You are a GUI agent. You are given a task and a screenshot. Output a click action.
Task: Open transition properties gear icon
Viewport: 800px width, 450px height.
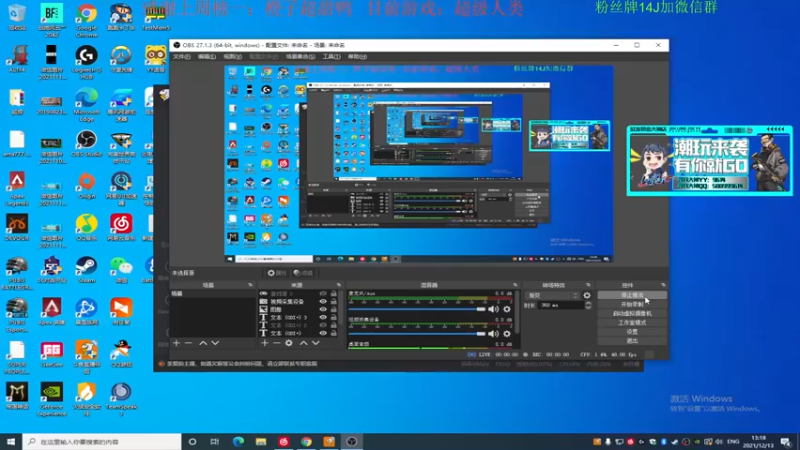(x=587, y=295)
